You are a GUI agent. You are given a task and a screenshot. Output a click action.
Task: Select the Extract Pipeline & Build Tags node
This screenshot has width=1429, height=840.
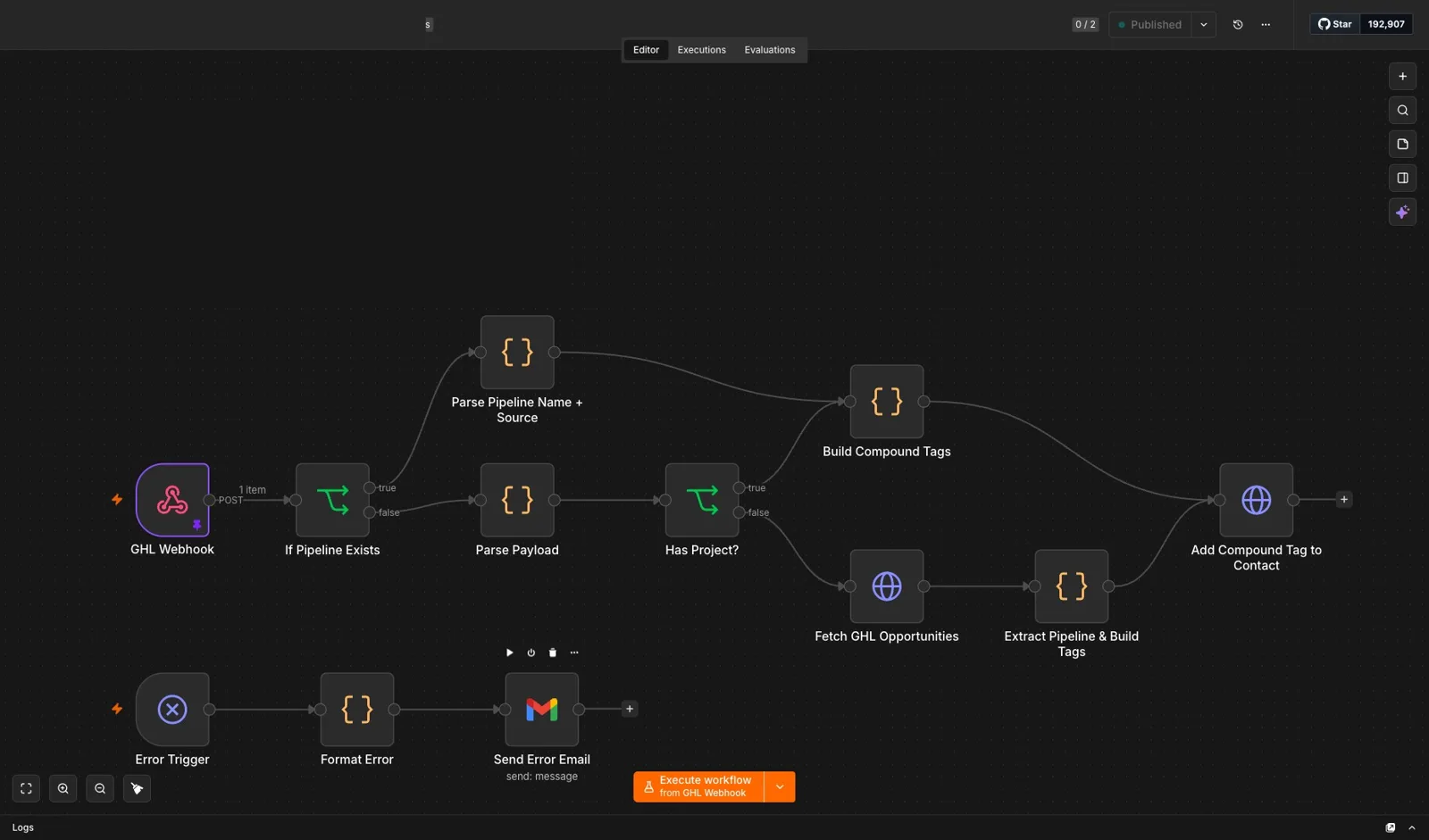click(x=1072, y=586)
